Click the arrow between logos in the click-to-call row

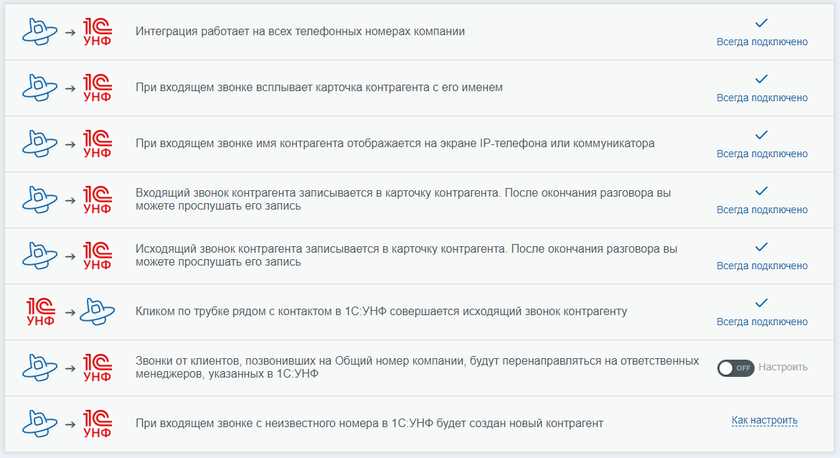click(69, 312)
